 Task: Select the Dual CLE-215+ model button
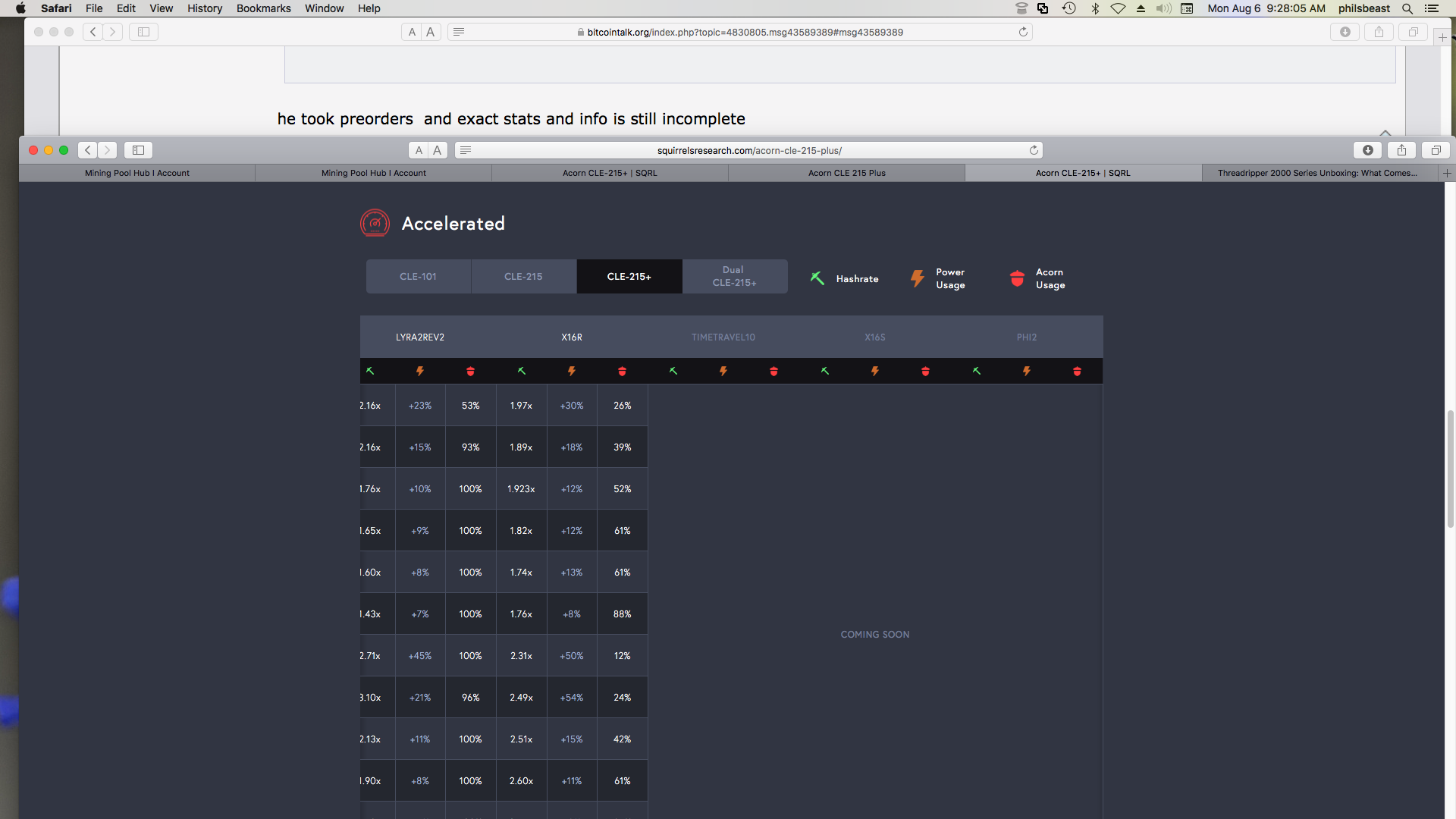(x=734, y=277)
